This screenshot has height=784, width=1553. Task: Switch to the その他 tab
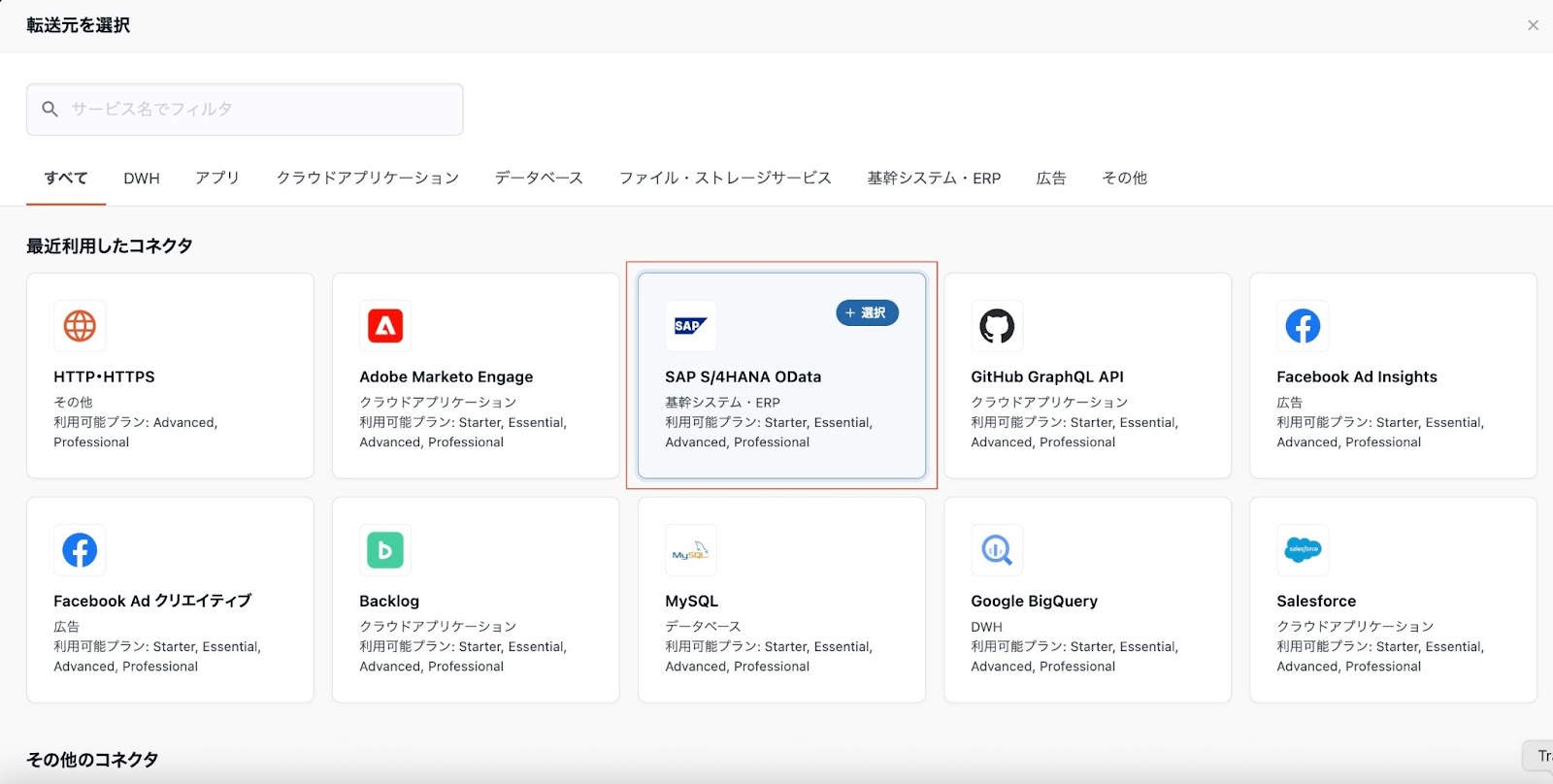1125,179
